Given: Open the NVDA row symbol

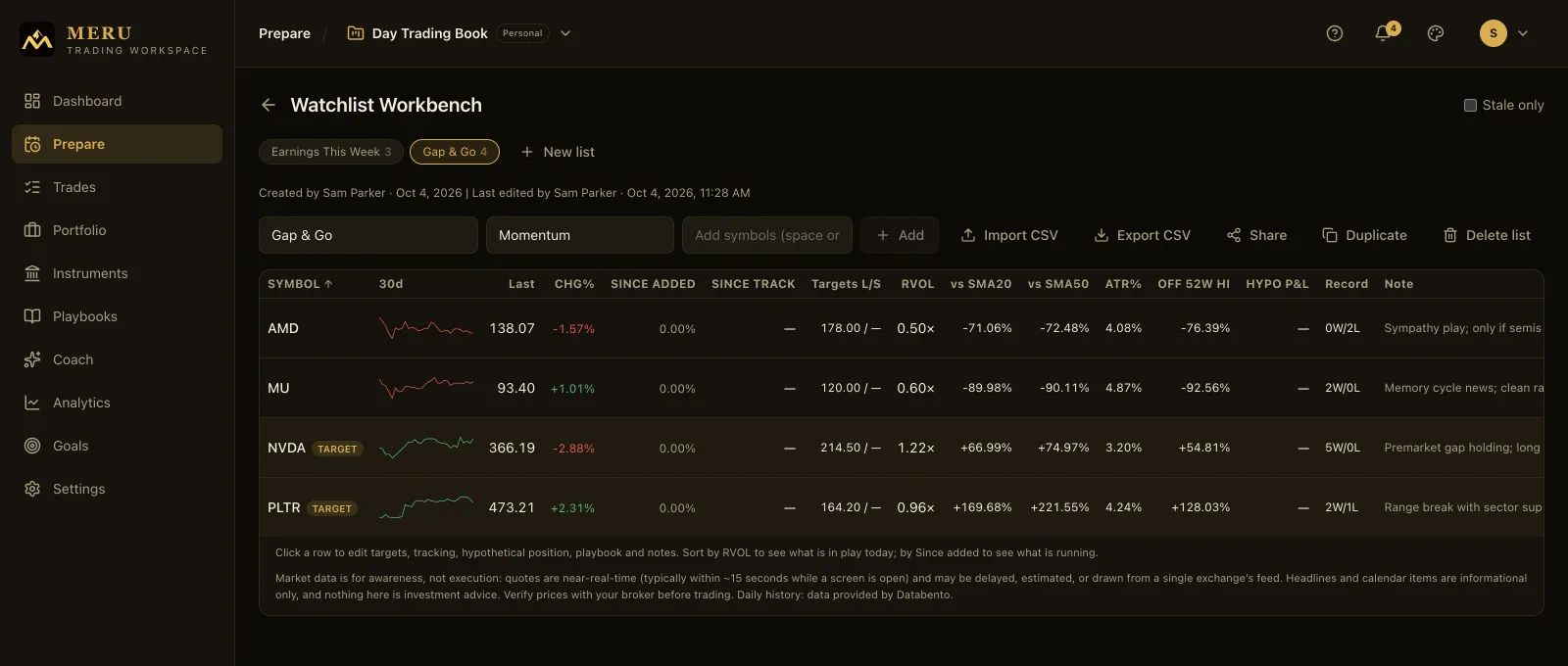Looking at the screenshot, I should click(x=286, y=448).
